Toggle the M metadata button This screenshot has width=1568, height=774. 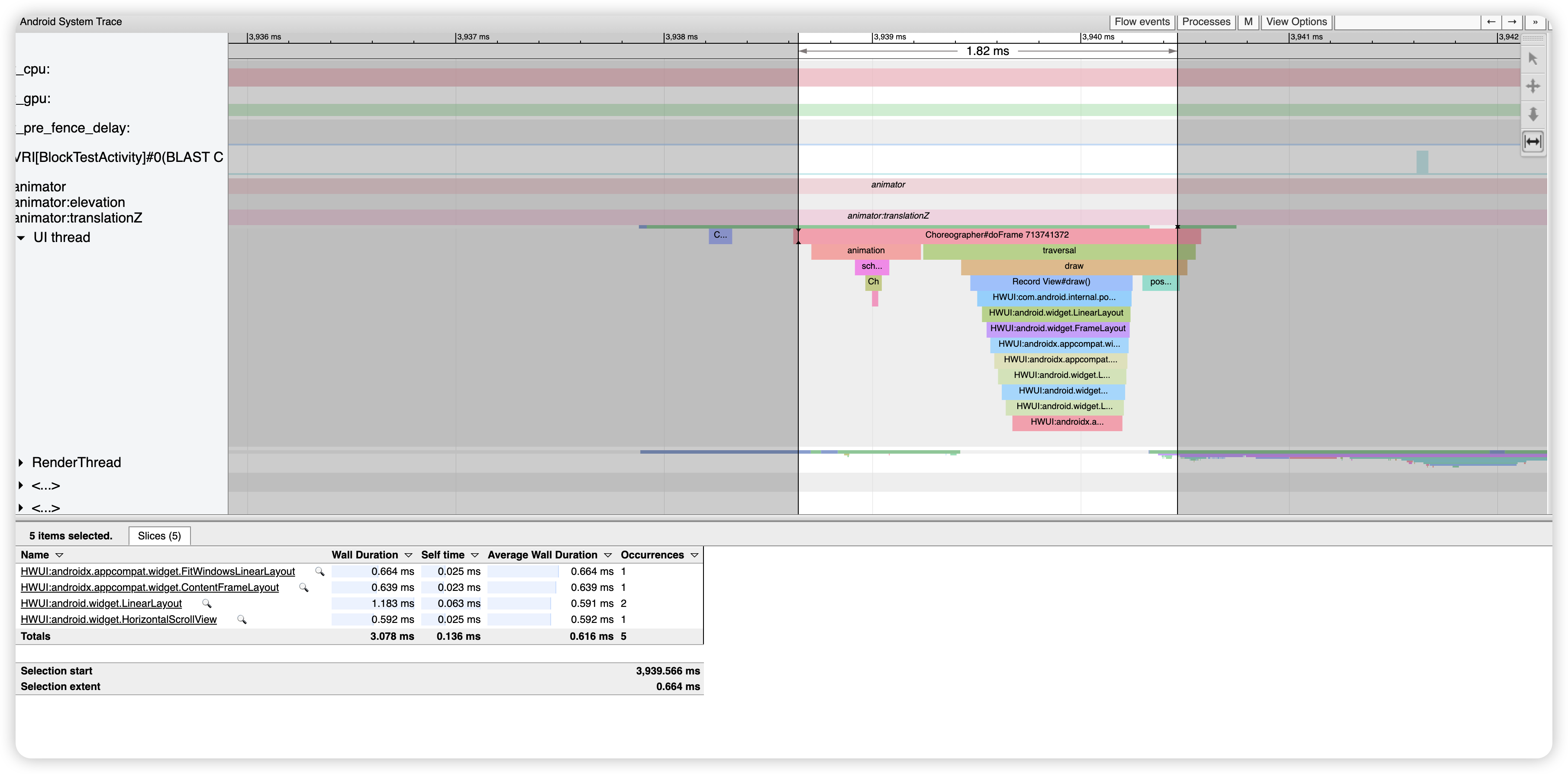[1248, 22]
